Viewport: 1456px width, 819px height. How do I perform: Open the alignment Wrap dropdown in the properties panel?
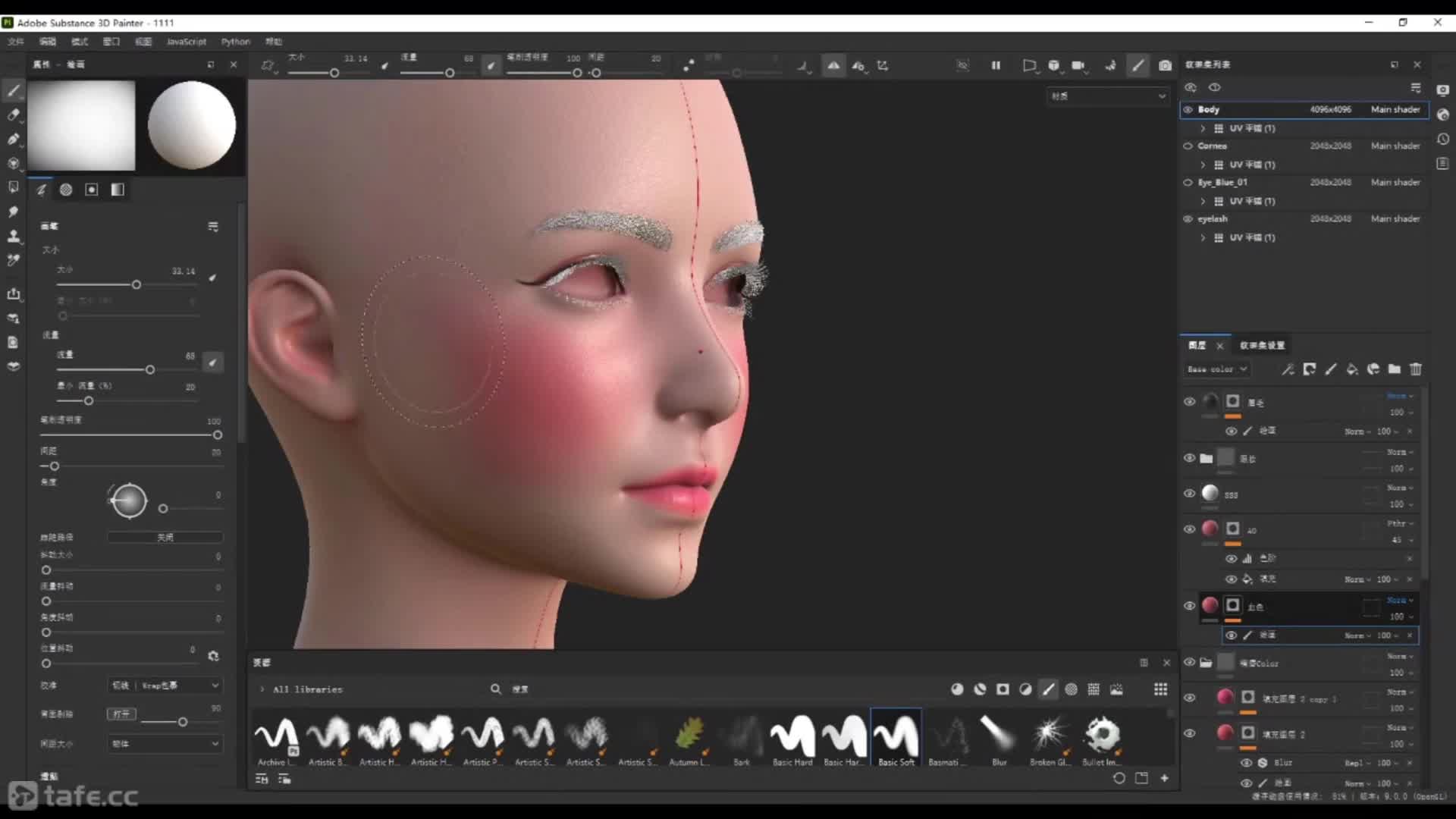click(165, 686)
